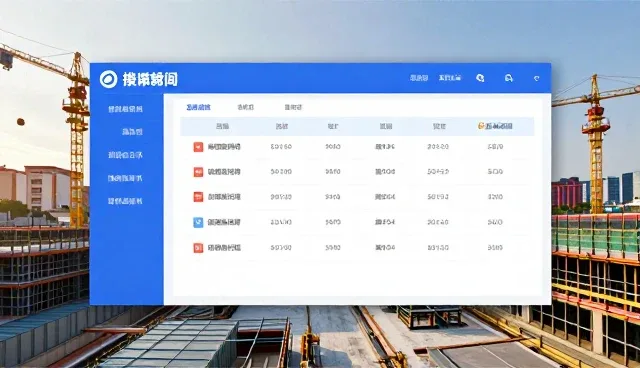This screenshot has width=640, height=368.
Task: Click the middle headset-style header icon
Action: tap(509, 78)
